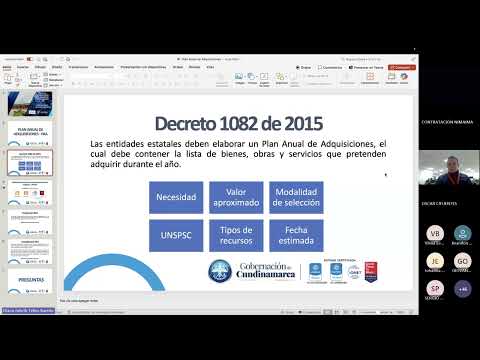Click the Gobernación de Cundinamarca logo

[x=252, y=271]
